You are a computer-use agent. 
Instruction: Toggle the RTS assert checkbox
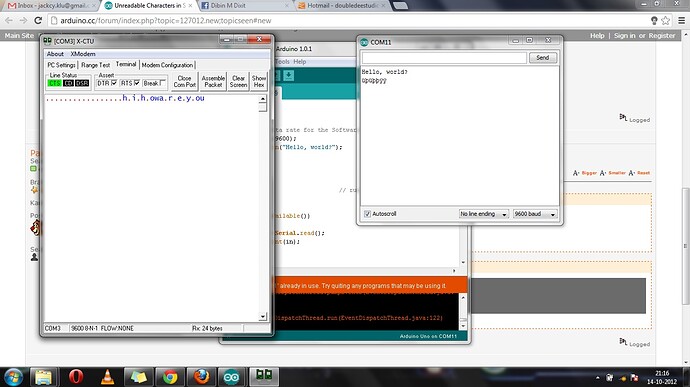coord(137,83)
